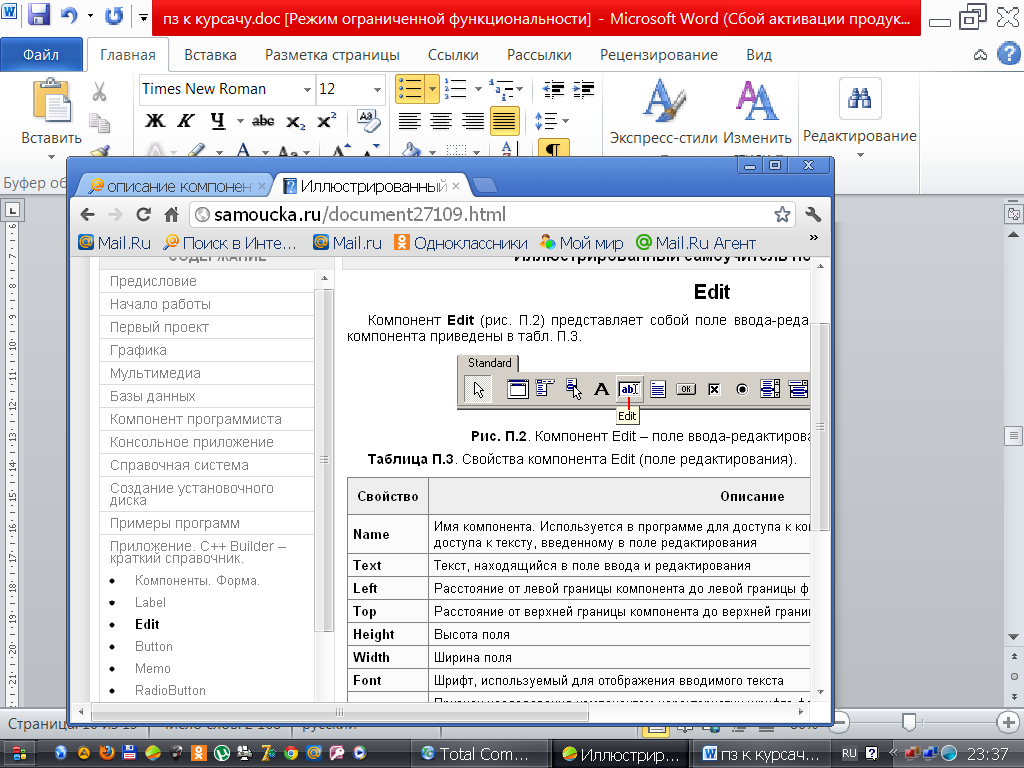Click the page horizontal scrollbar
The image size is (1024, 768).
click(340, 712)
